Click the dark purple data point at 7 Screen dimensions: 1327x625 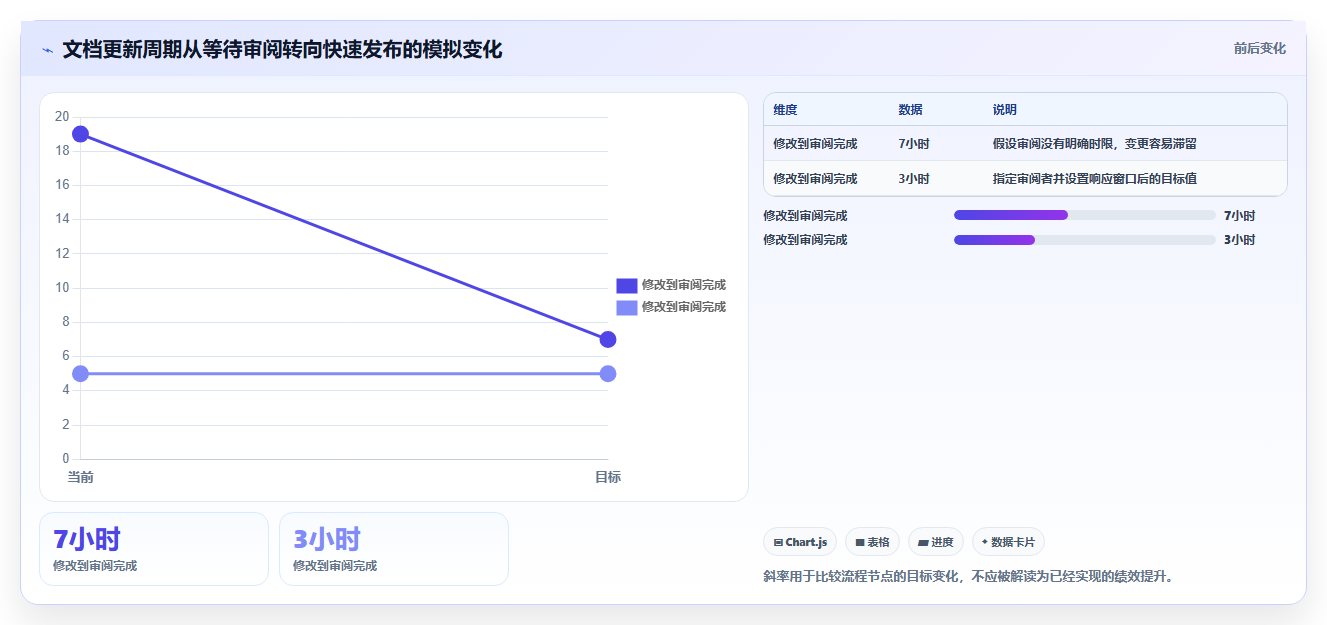(x=608, y=340)
